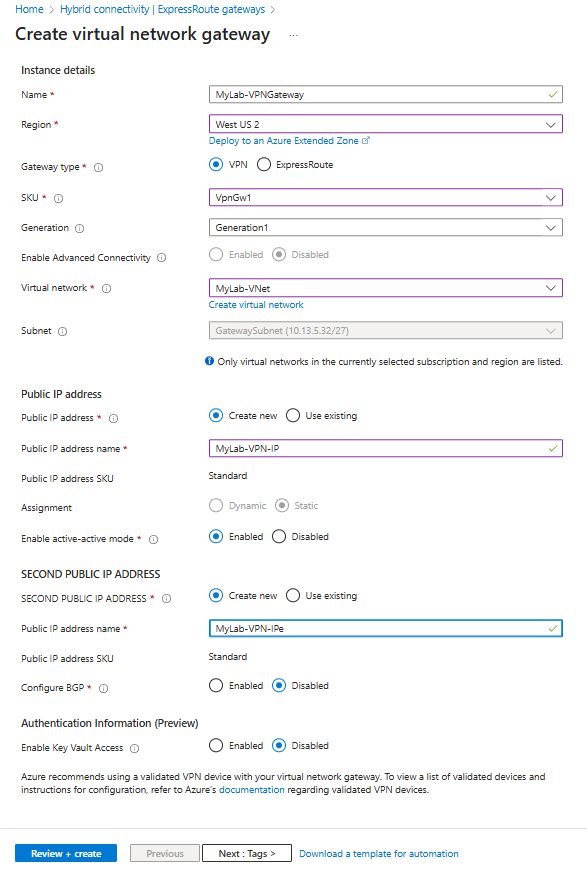The height and width of the screenshot is (877, 587).
Task: Expand the SKU dropdown showing VpnGw1
Action: coord(386,197)
